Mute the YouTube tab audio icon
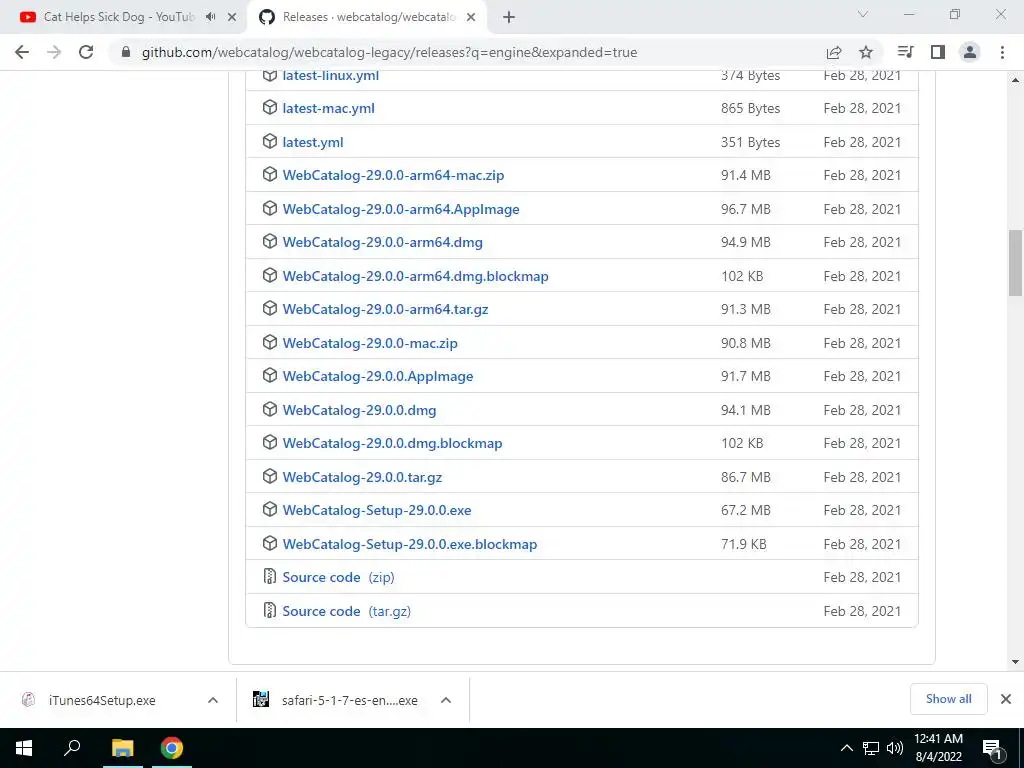 [210, 17]
